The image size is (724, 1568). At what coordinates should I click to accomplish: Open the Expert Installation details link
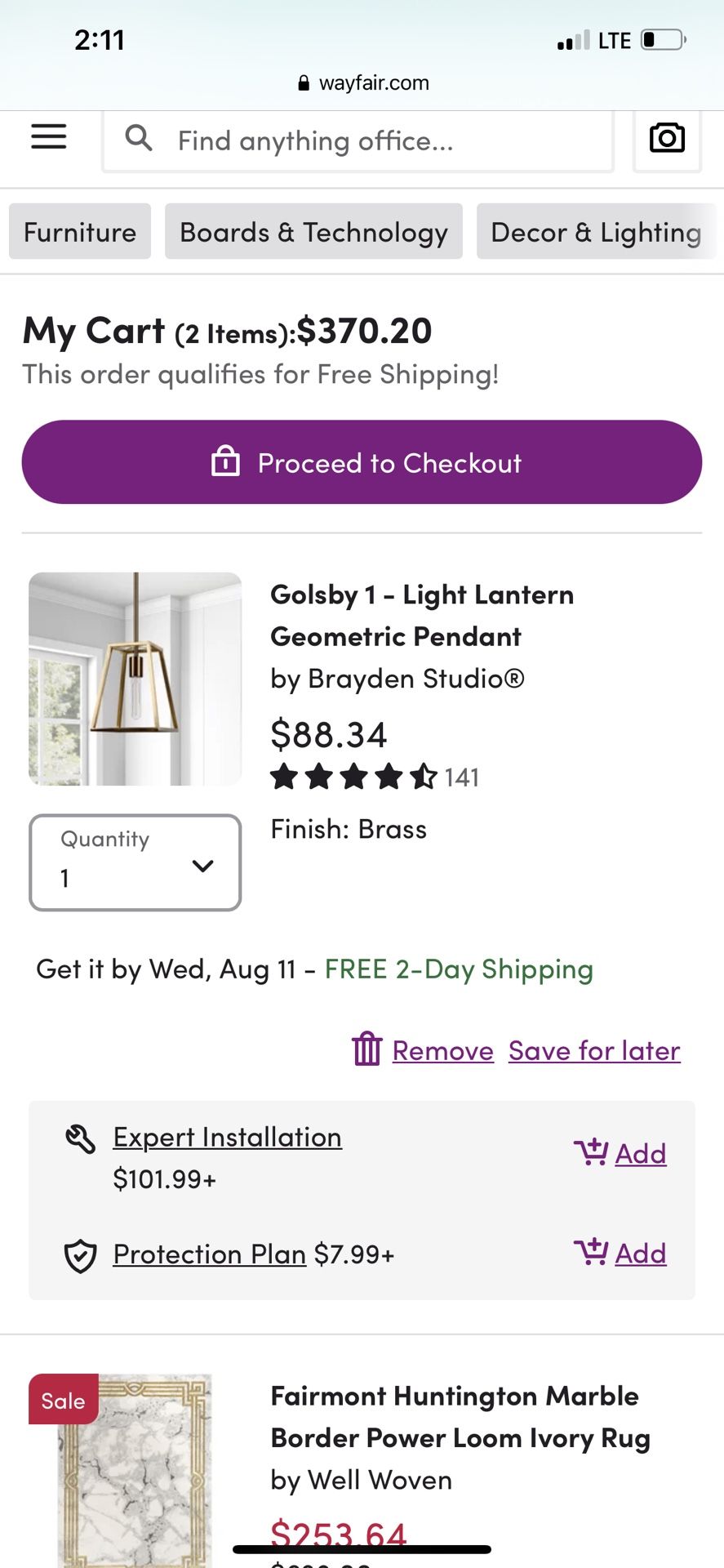(227, 1137)
